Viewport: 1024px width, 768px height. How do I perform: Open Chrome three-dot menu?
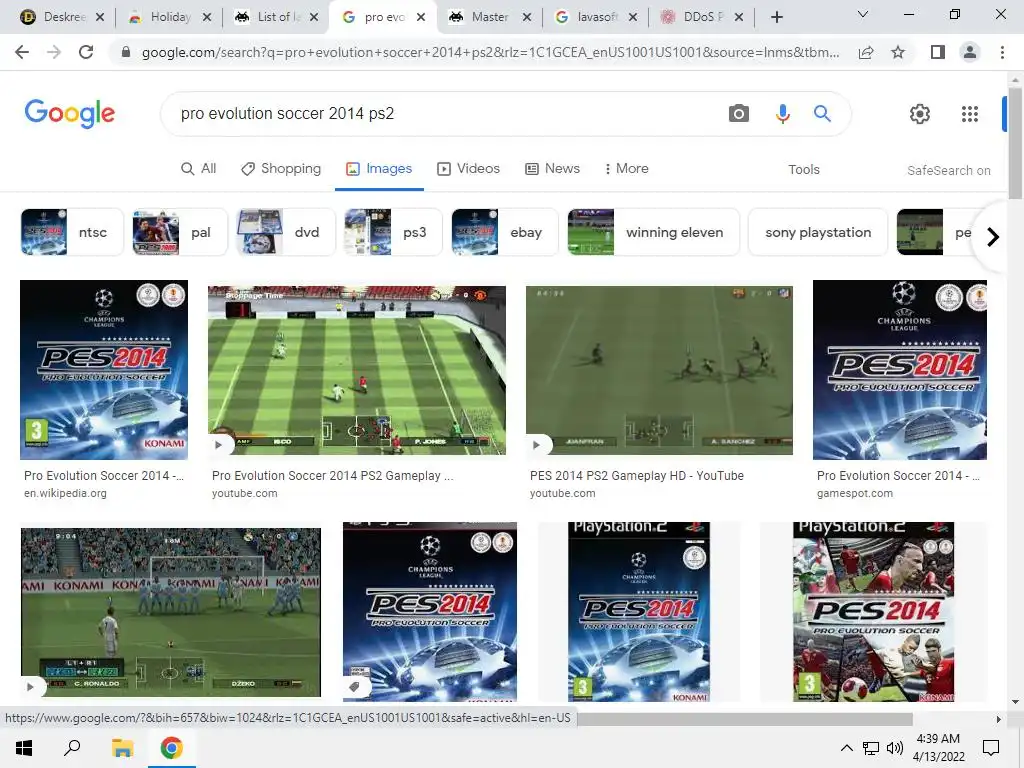(1002, 52)
